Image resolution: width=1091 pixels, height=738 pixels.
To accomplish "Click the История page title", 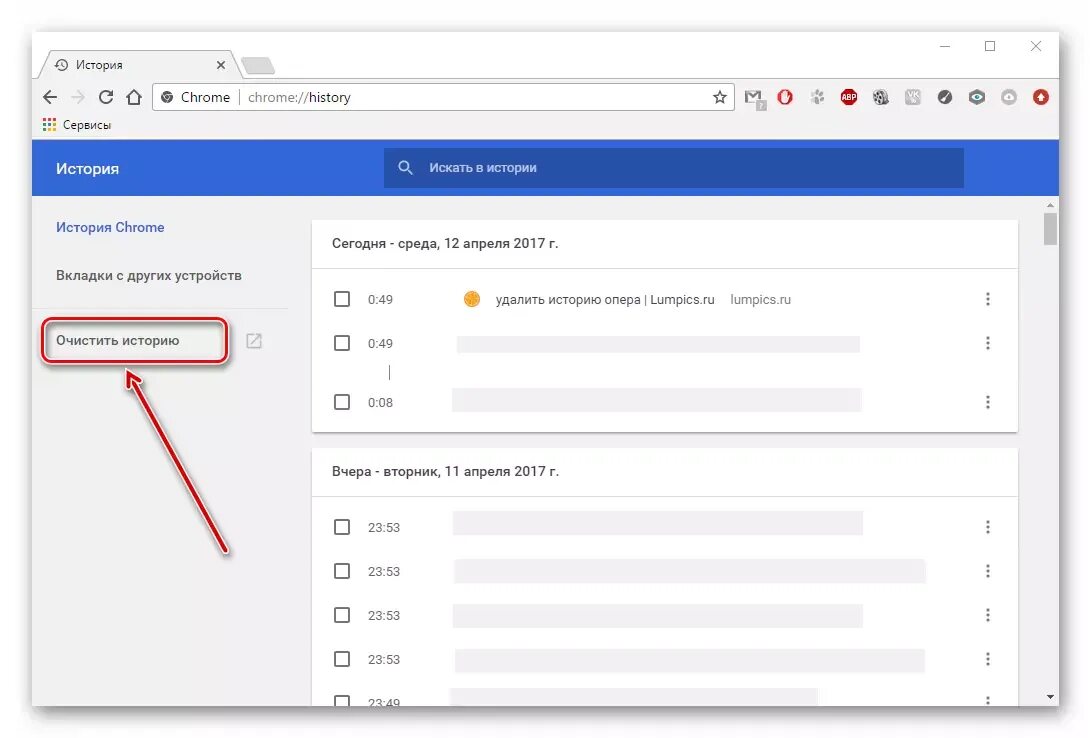I will 87,169.
